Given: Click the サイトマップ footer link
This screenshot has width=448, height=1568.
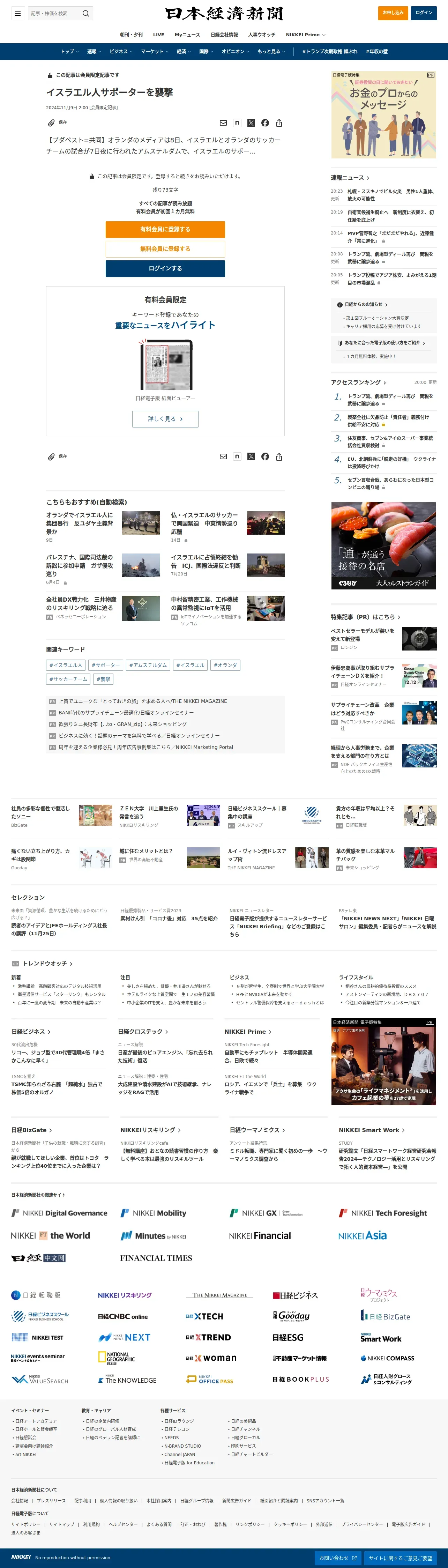Looking at the screenshot, I should (x=61, y=1524).
